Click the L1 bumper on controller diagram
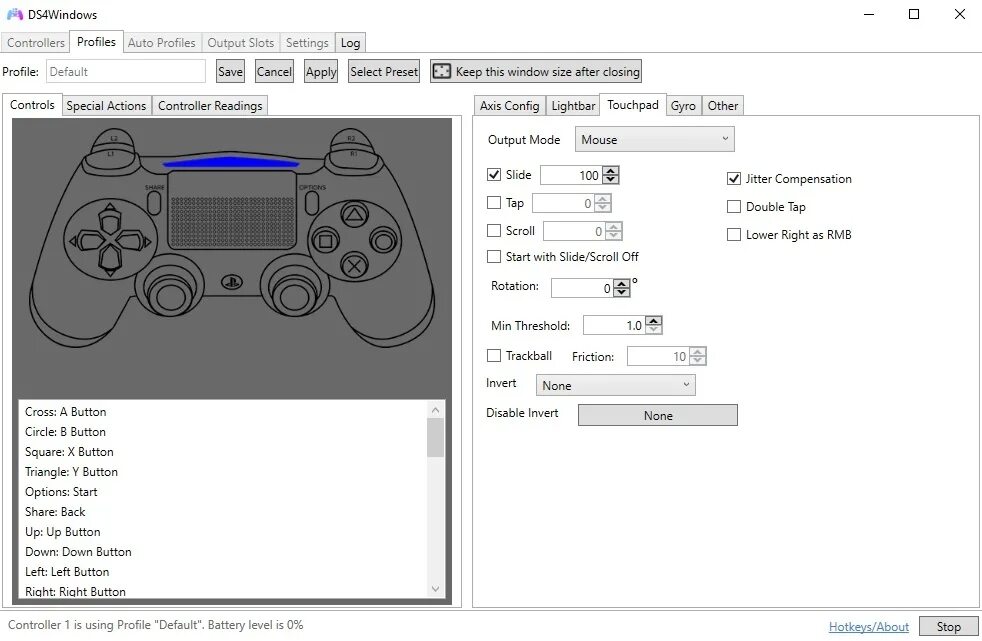 tap(111, 156)
